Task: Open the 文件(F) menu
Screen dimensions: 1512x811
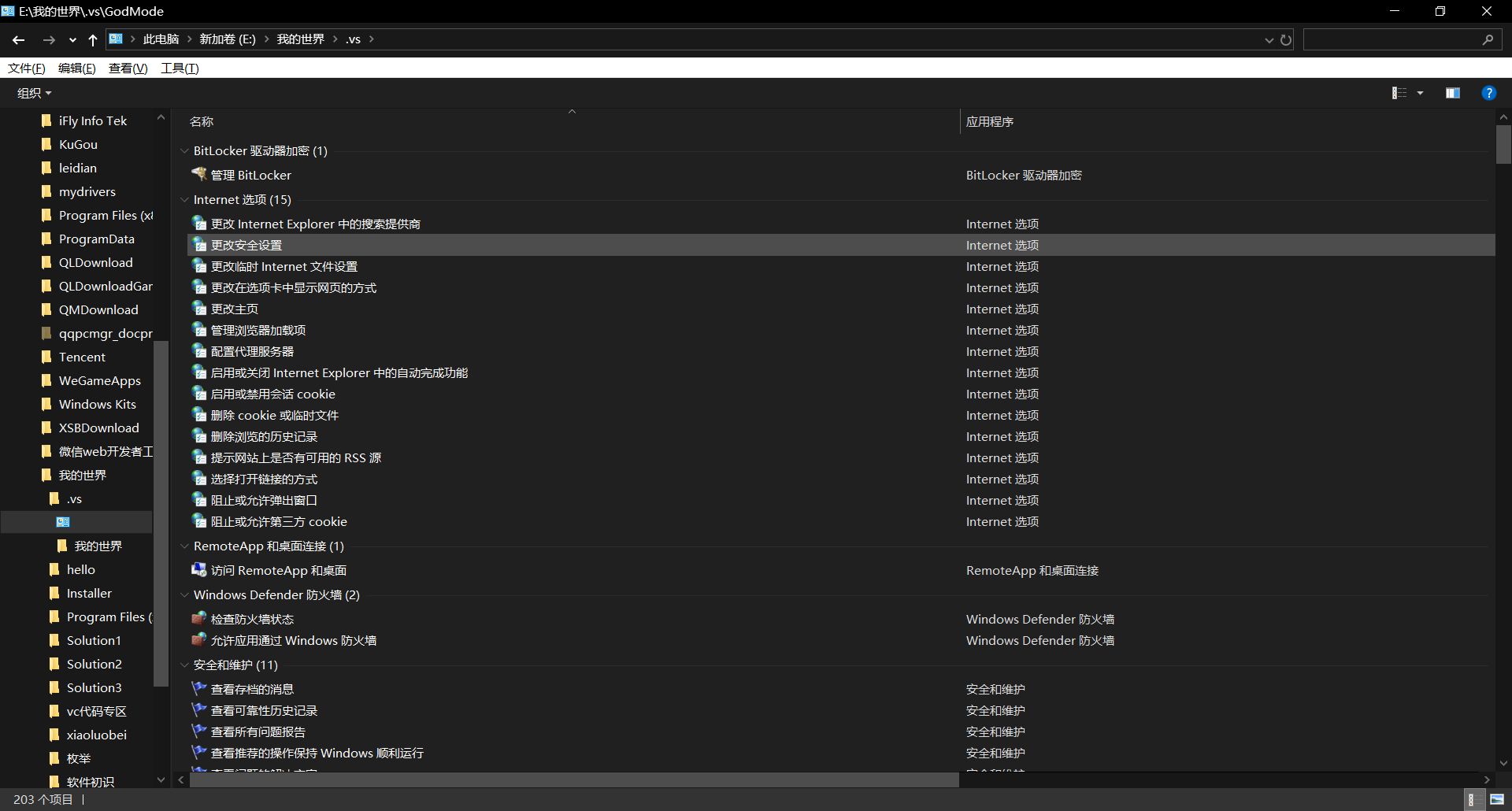Action: pyautogui.click(x=27, y=69)
